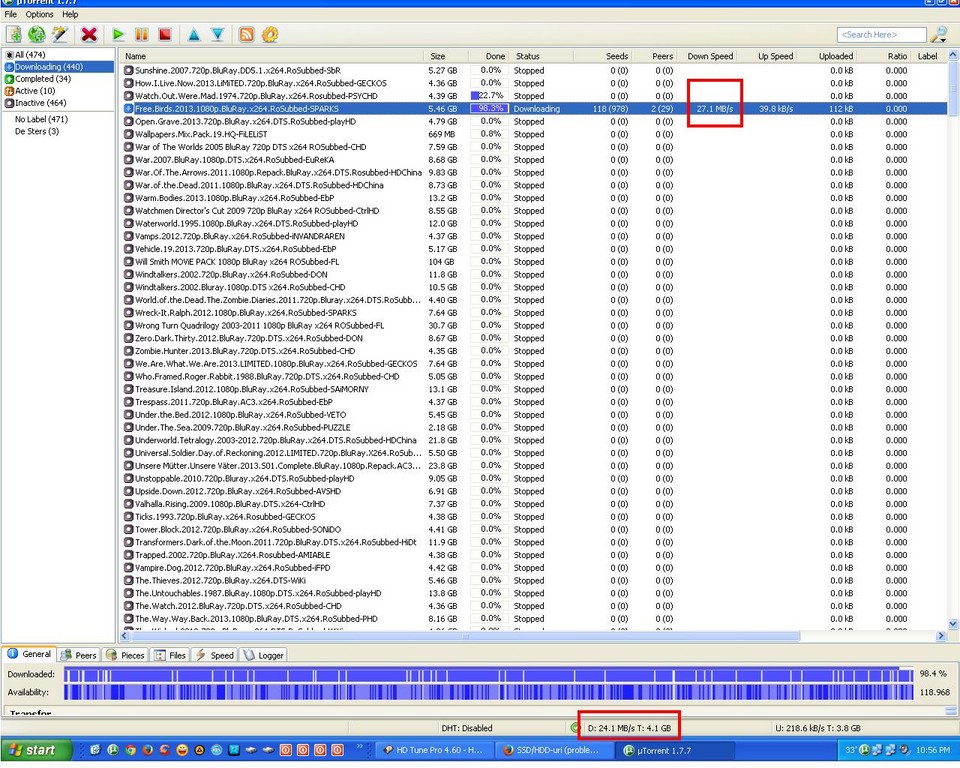
Task: Open the RSS Downloader icon
Action: [x=246, y=34]
